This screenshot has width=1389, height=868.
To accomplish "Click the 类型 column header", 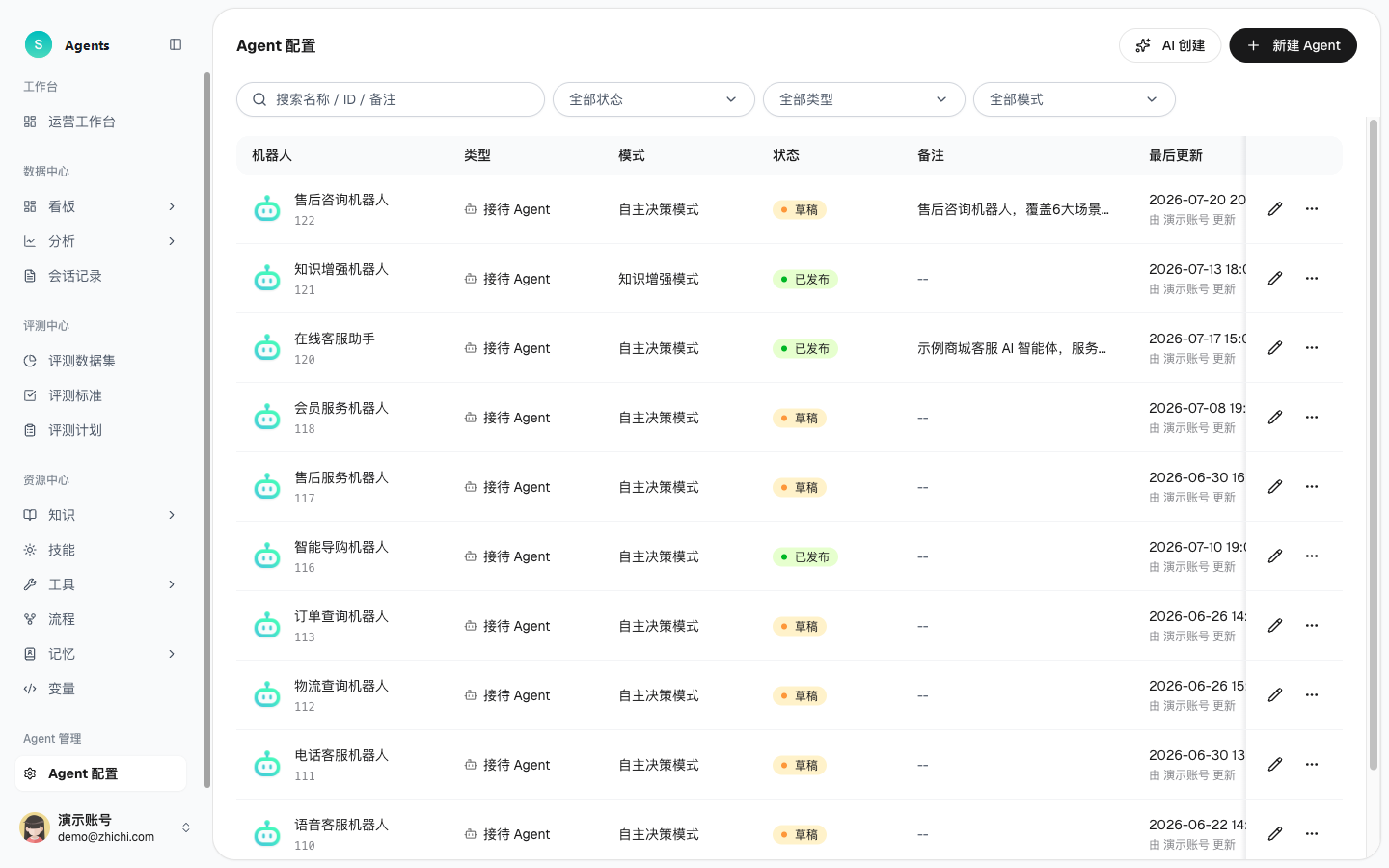I will point(477,155).
